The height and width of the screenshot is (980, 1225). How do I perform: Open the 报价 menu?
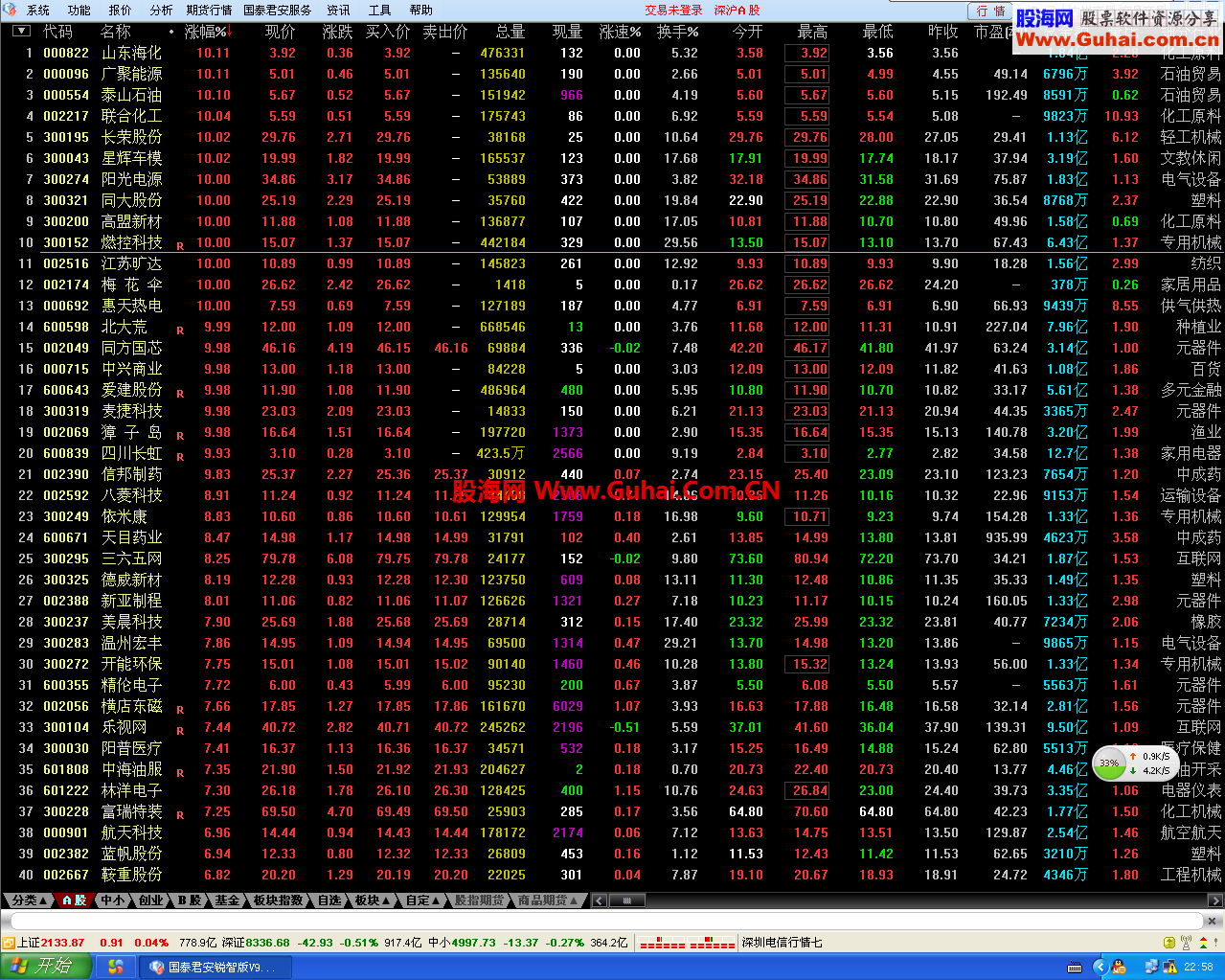click(121, 10)
